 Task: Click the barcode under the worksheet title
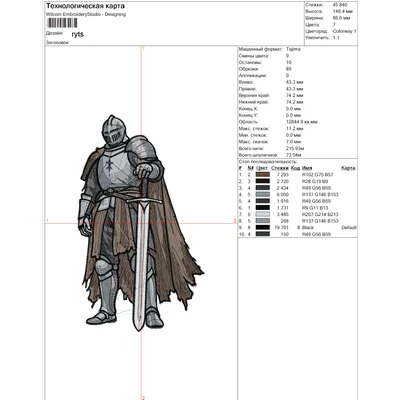coord(62,23)
